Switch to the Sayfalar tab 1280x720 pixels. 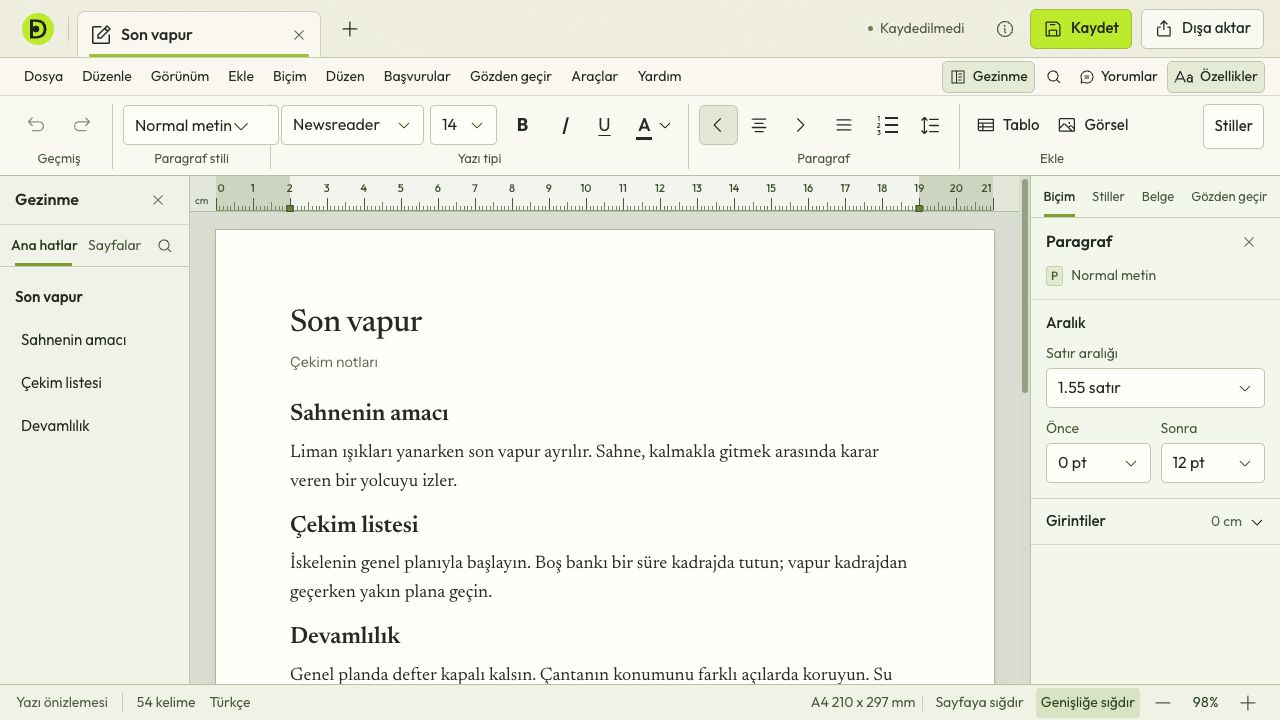point(114,246)
